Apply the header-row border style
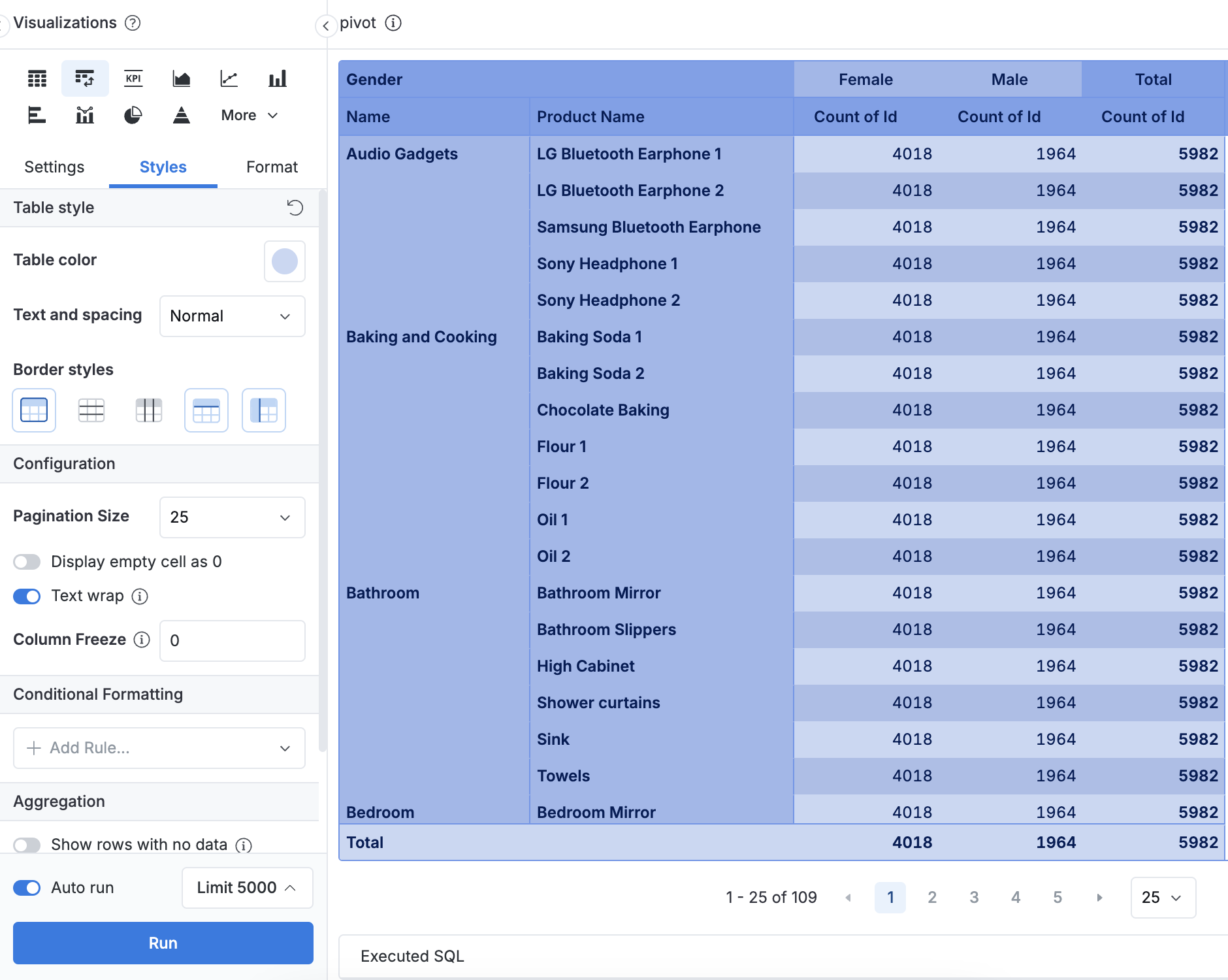 tap(206, 410)
